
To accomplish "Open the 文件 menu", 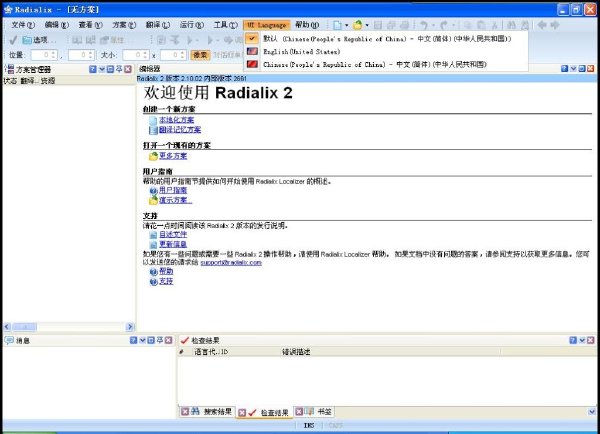I will 23,25.
